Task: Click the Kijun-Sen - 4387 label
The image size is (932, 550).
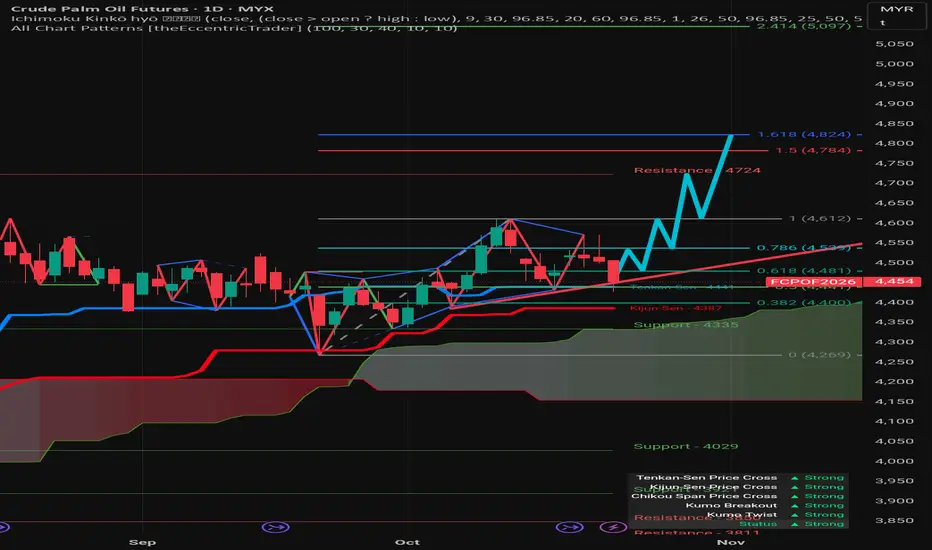Action: 676,308
